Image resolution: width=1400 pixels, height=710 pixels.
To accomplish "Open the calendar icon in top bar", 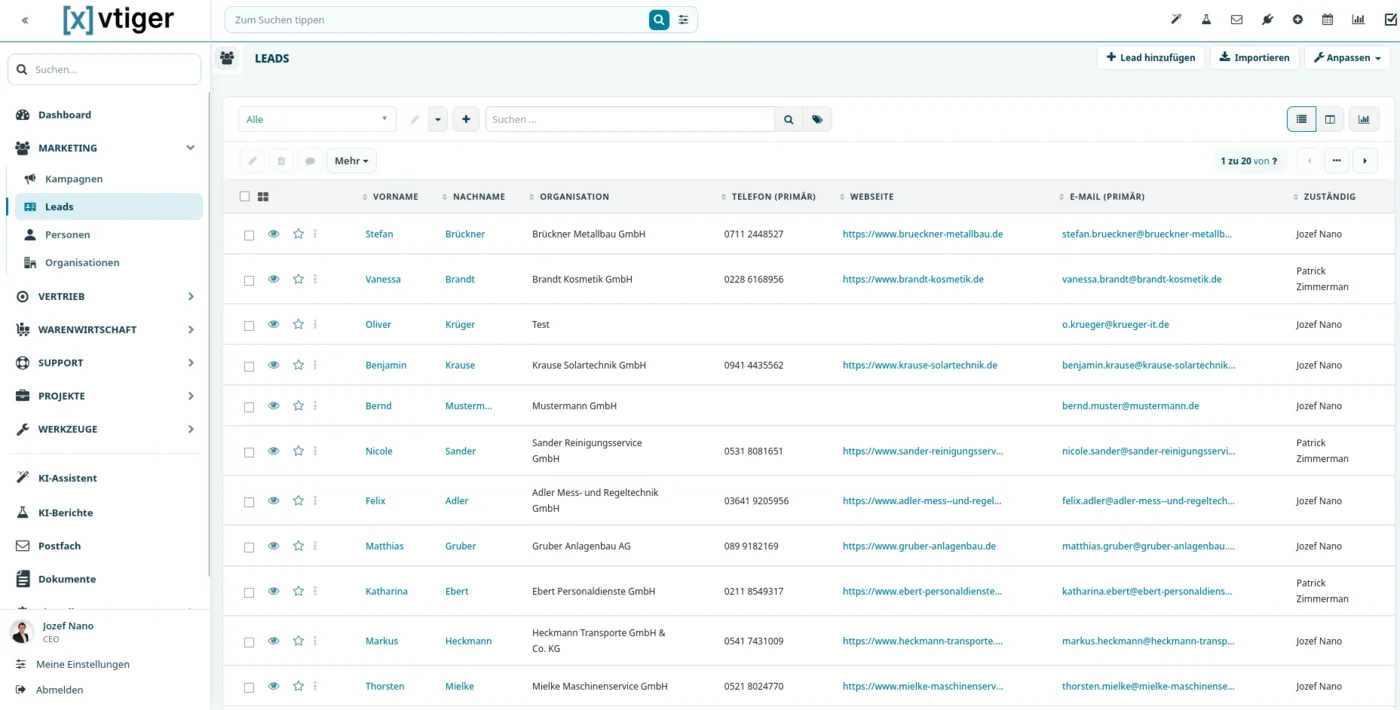I will 1327,19.
